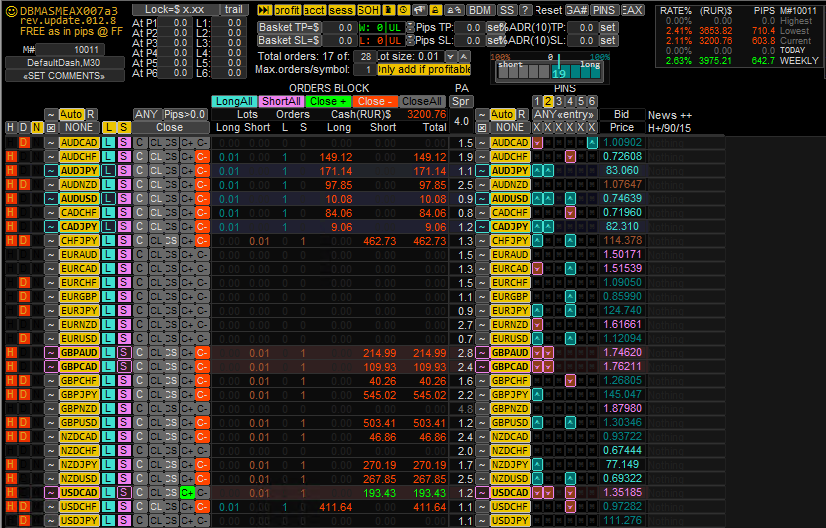This screenshot has width=826, height=528.
Task: Click the Max.orders/symbol value field
Action: (365, 70)
